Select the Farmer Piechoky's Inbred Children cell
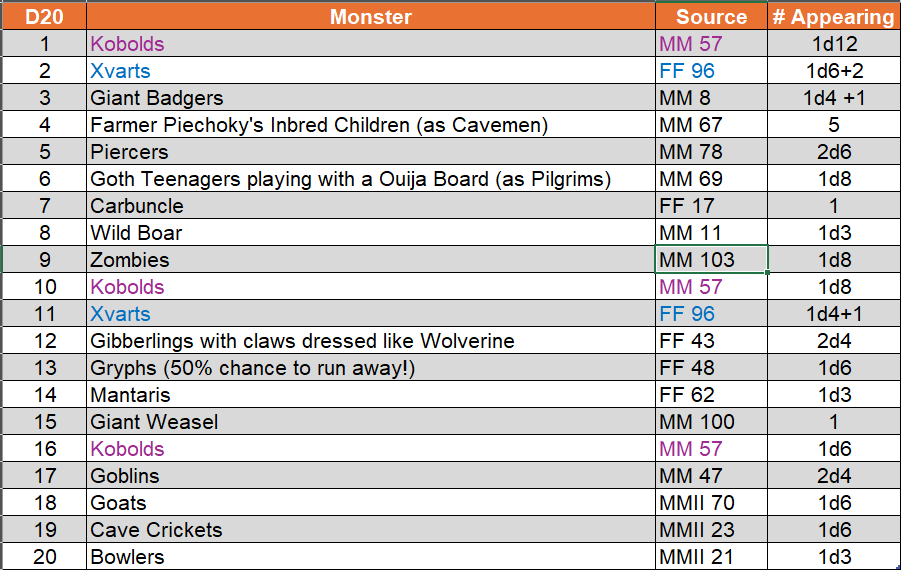Image resolution: width=901 pixels, height=570 pixels. 371,125
